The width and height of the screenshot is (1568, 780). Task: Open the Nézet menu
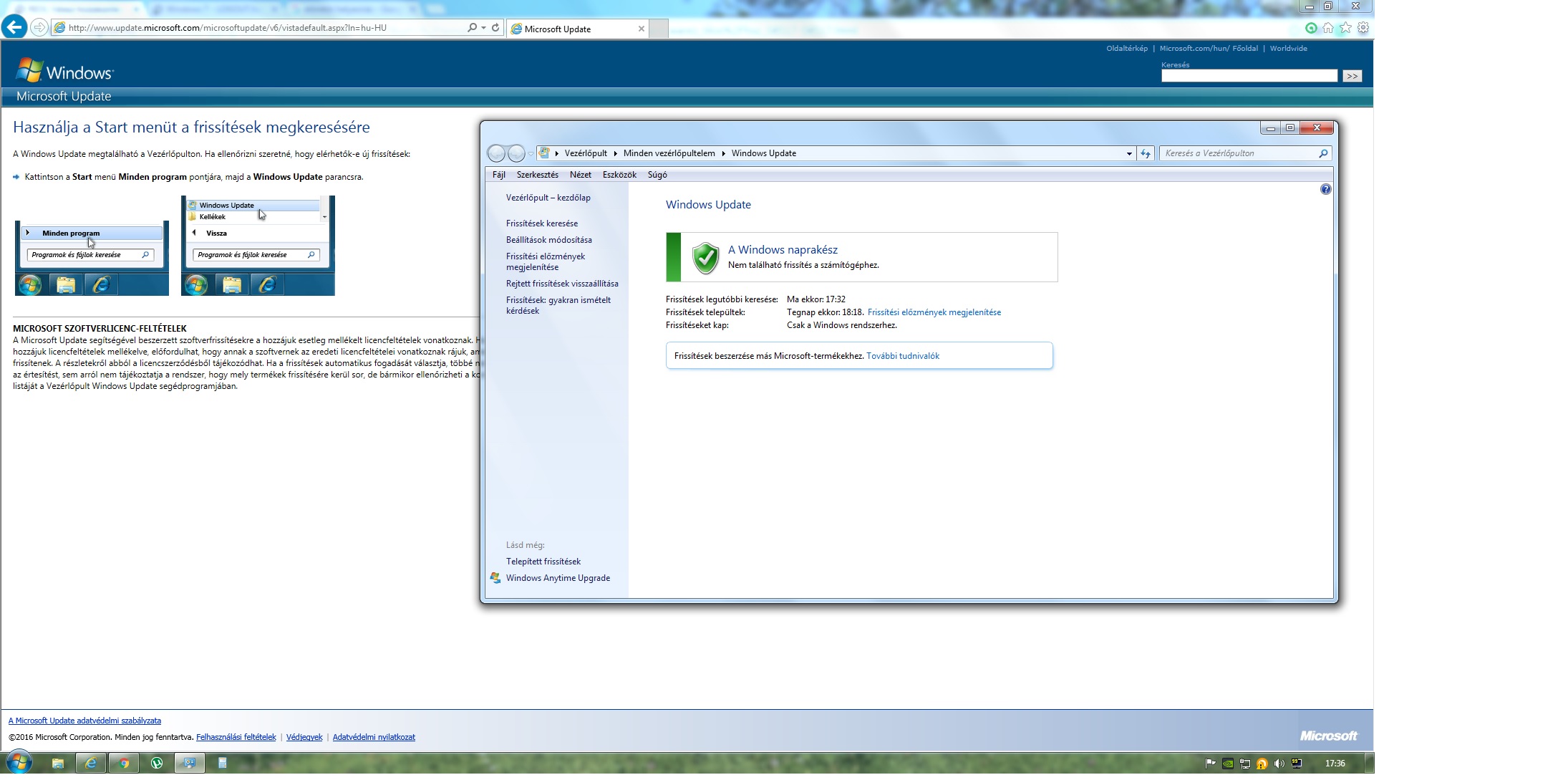click(x=581, y=175)
